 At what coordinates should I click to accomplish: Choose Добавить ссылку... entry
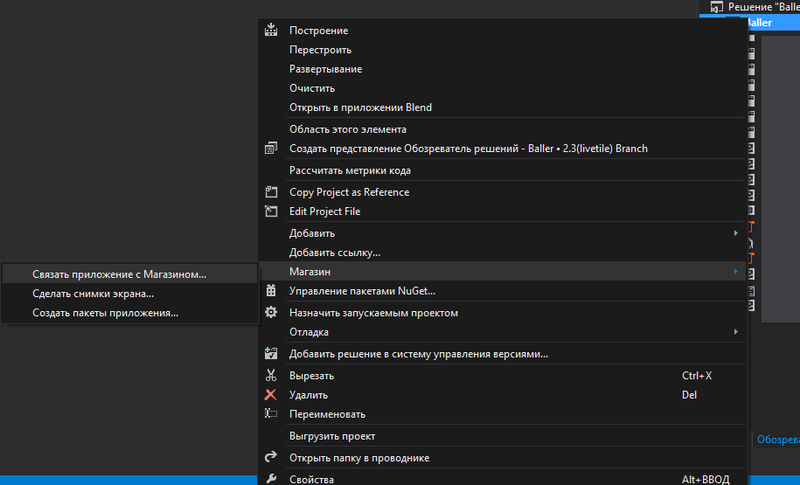(503, 252)
